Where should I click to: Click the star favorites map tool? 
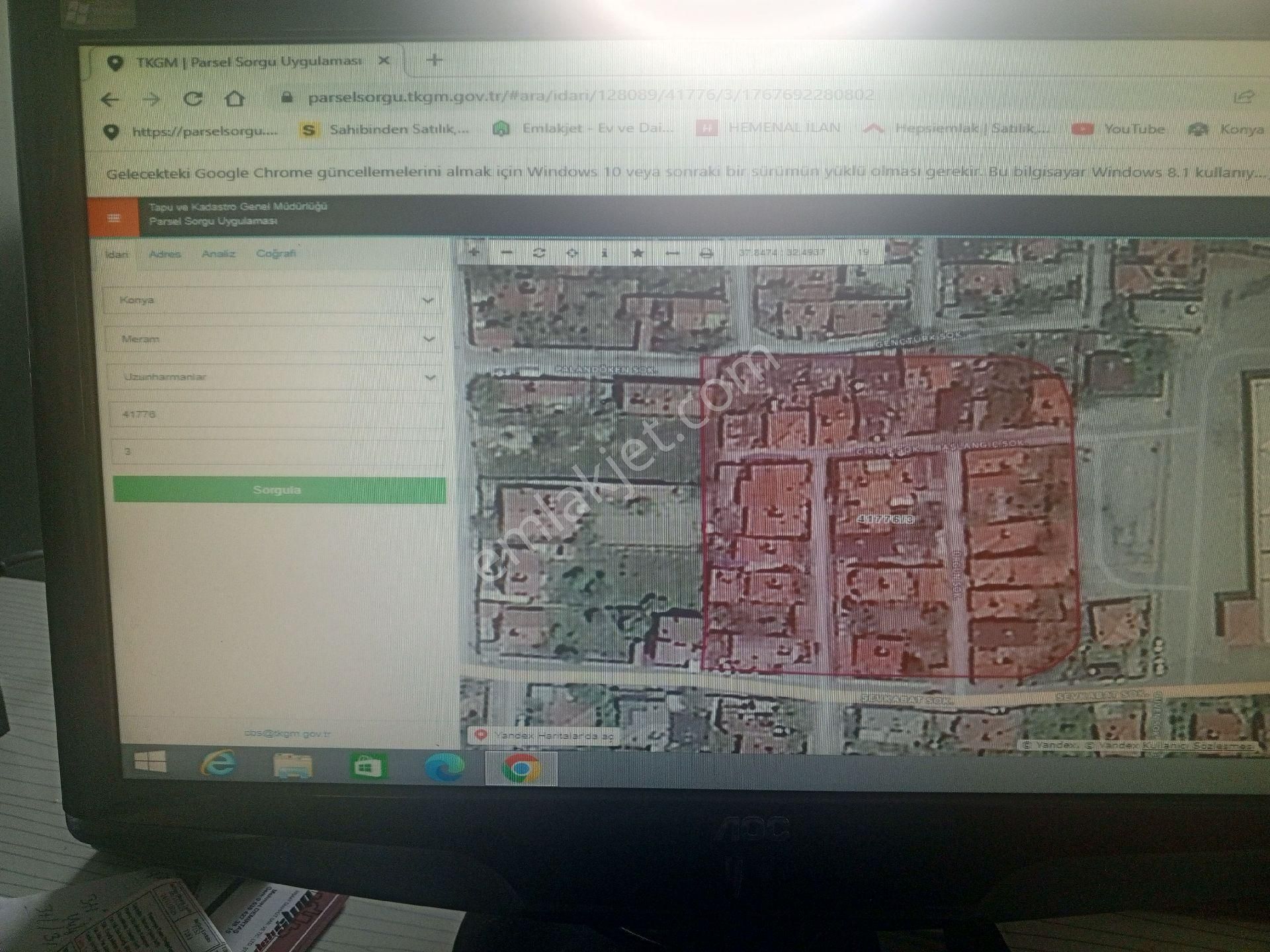638,253
